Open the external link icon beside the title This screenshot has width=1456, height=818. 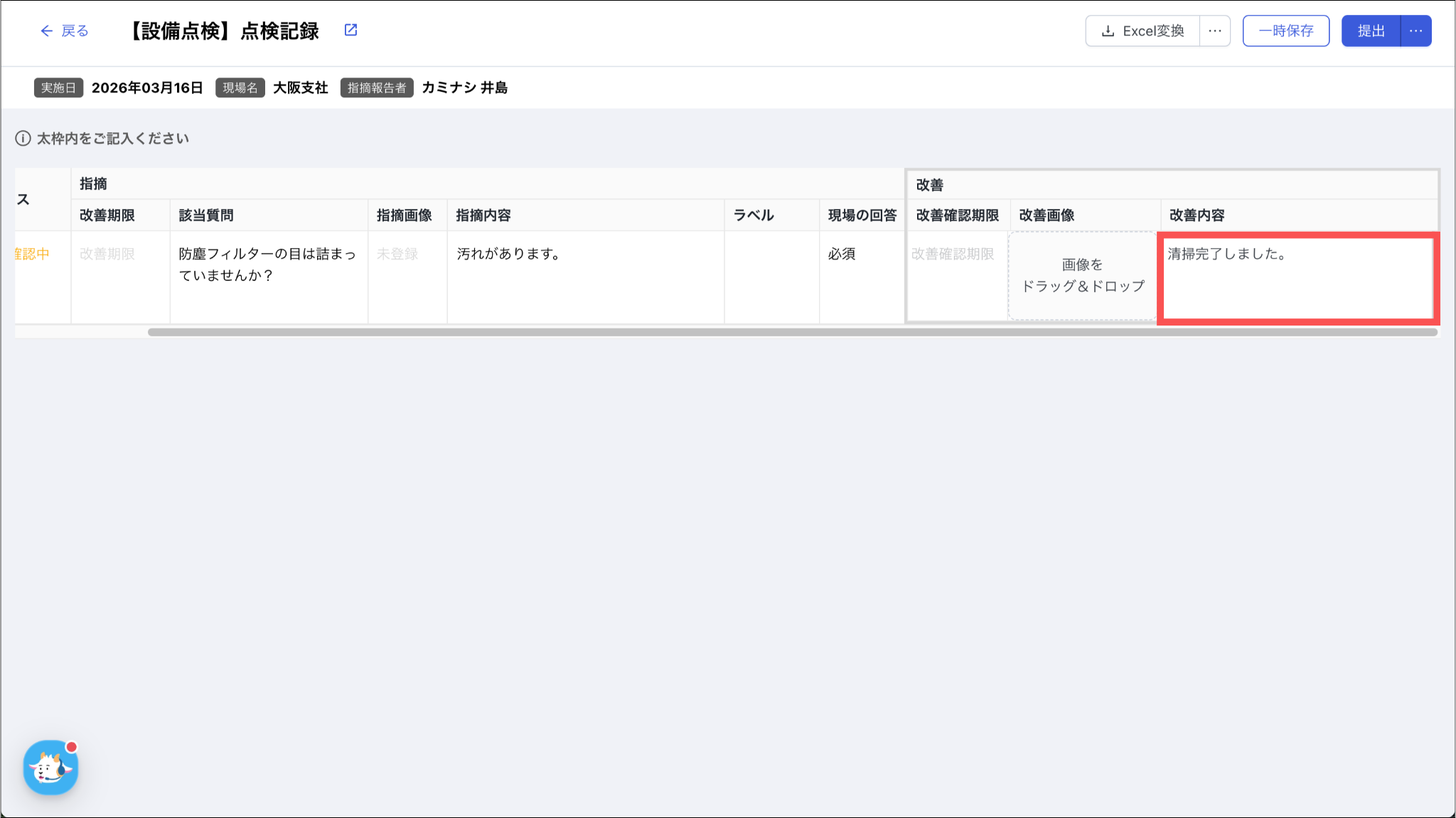350,30
